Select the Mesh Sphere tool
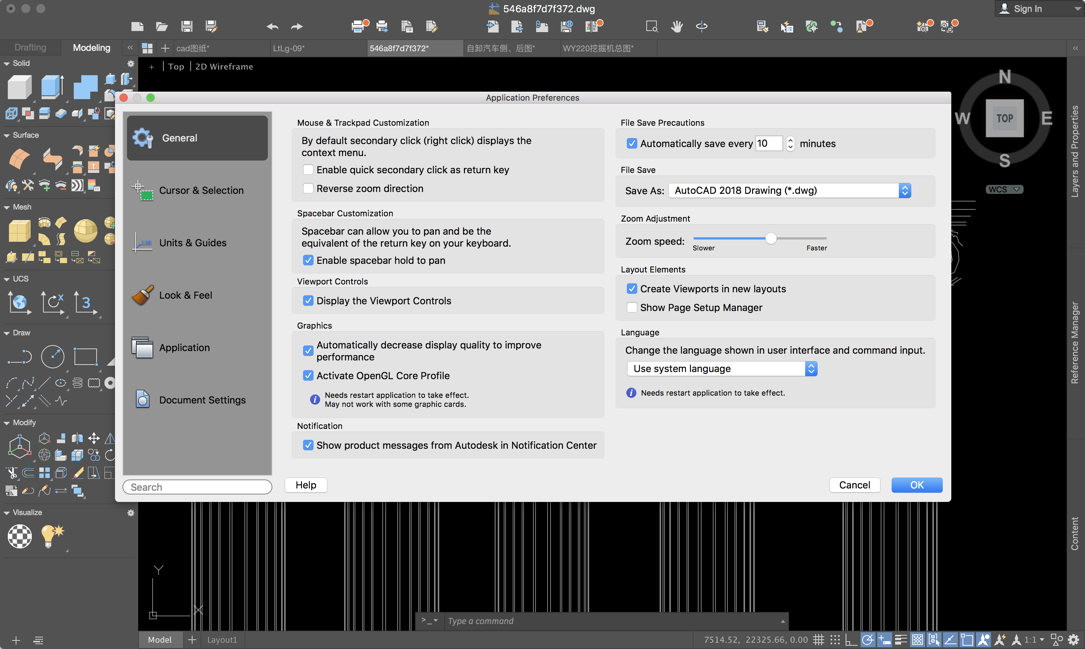This screenshot has height=649, width=1085. pyautogui.click(x=86, y=229)
